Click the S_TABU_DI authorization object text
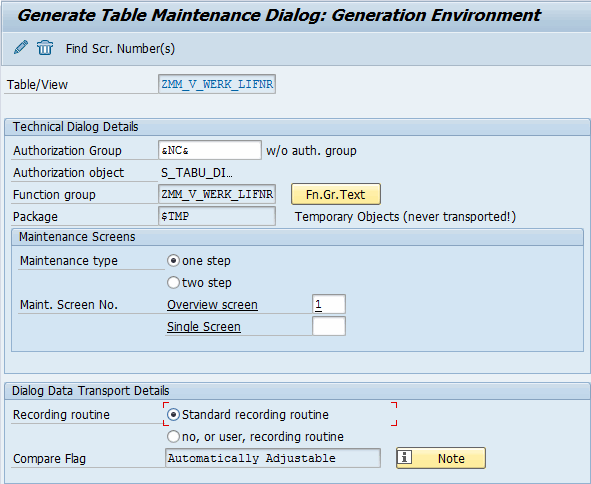Viewport: 591px width, 484px height. [197, 173]
